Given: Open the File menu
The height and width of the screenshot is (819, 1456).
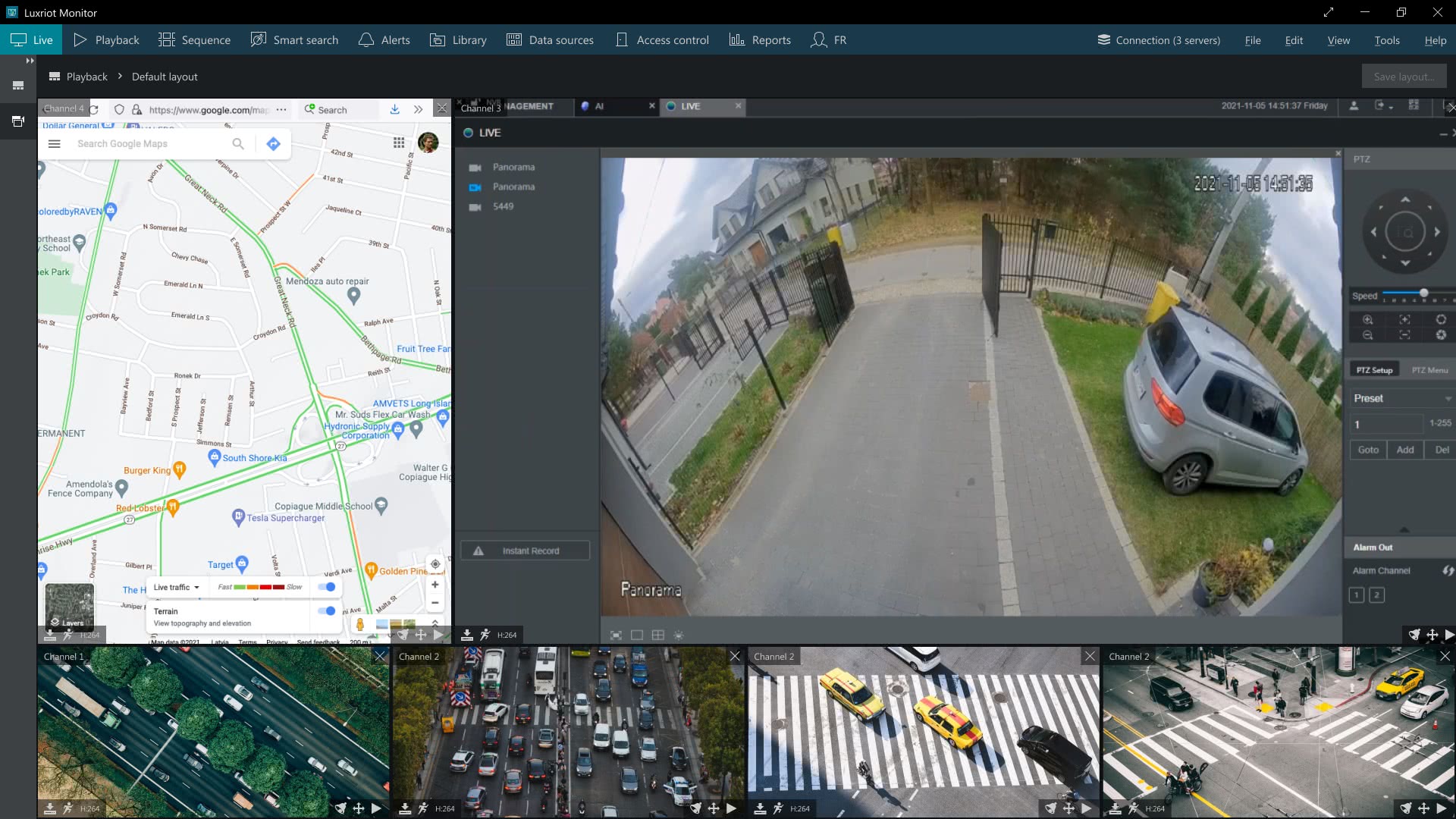Looking at the screenshot, I should point(1253,40).
